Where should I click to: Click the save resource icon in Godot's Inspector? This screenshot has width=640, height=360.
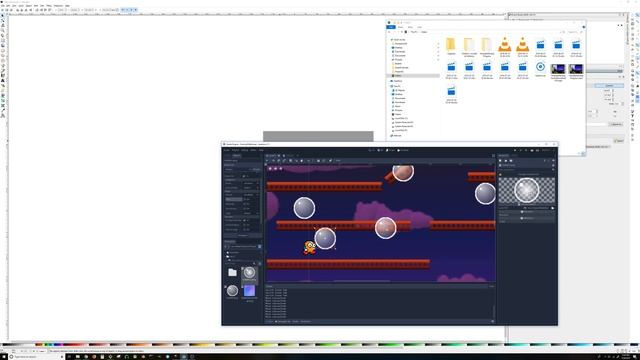coord(511,160)
